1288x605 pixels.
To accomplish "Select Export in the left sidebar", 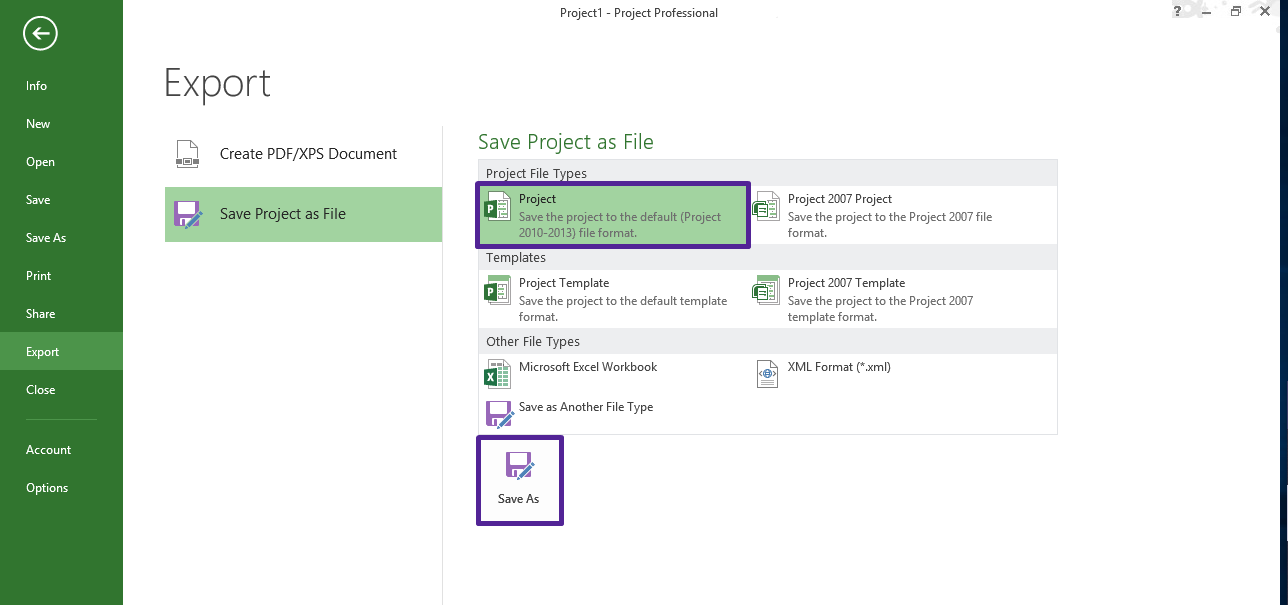I will [61, 352].
